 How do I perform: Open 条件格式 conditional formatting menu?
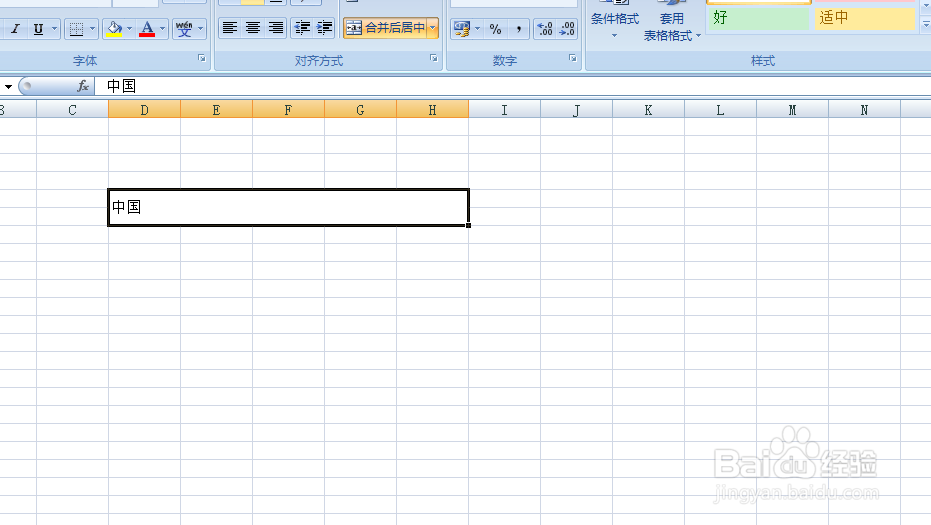[x=615, y=23]
